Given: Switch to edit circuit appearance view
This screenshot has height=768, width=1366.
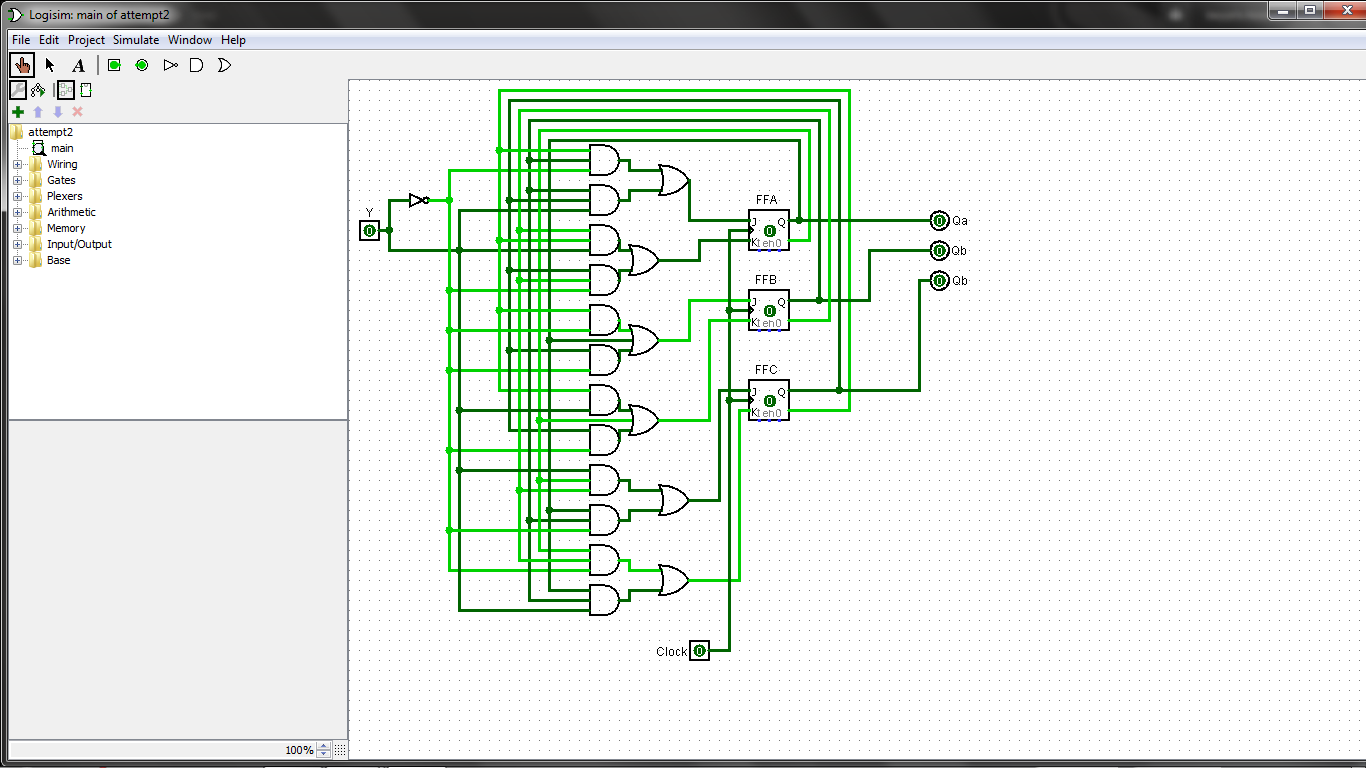Looking at the screenshot, I should 86,90.
